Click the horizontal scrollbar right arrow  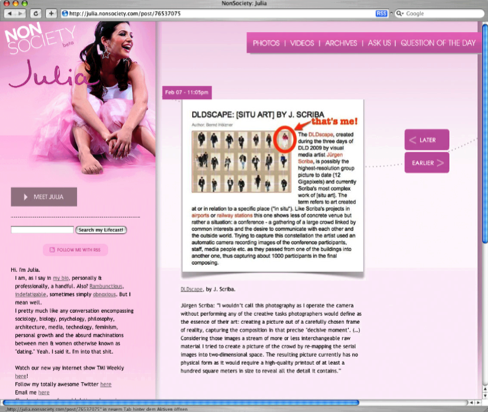point(478,403)
